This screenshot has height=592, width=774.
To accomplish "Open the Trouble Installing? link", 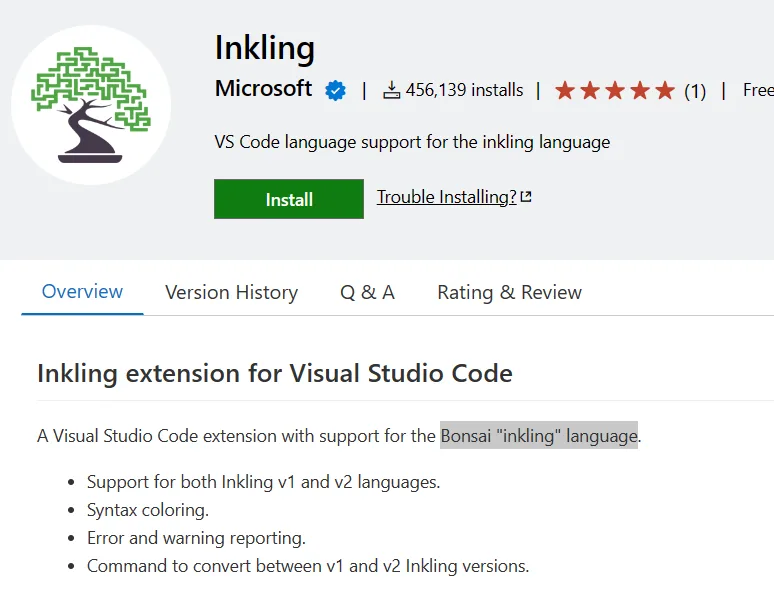I will click(x=446, y=197).
